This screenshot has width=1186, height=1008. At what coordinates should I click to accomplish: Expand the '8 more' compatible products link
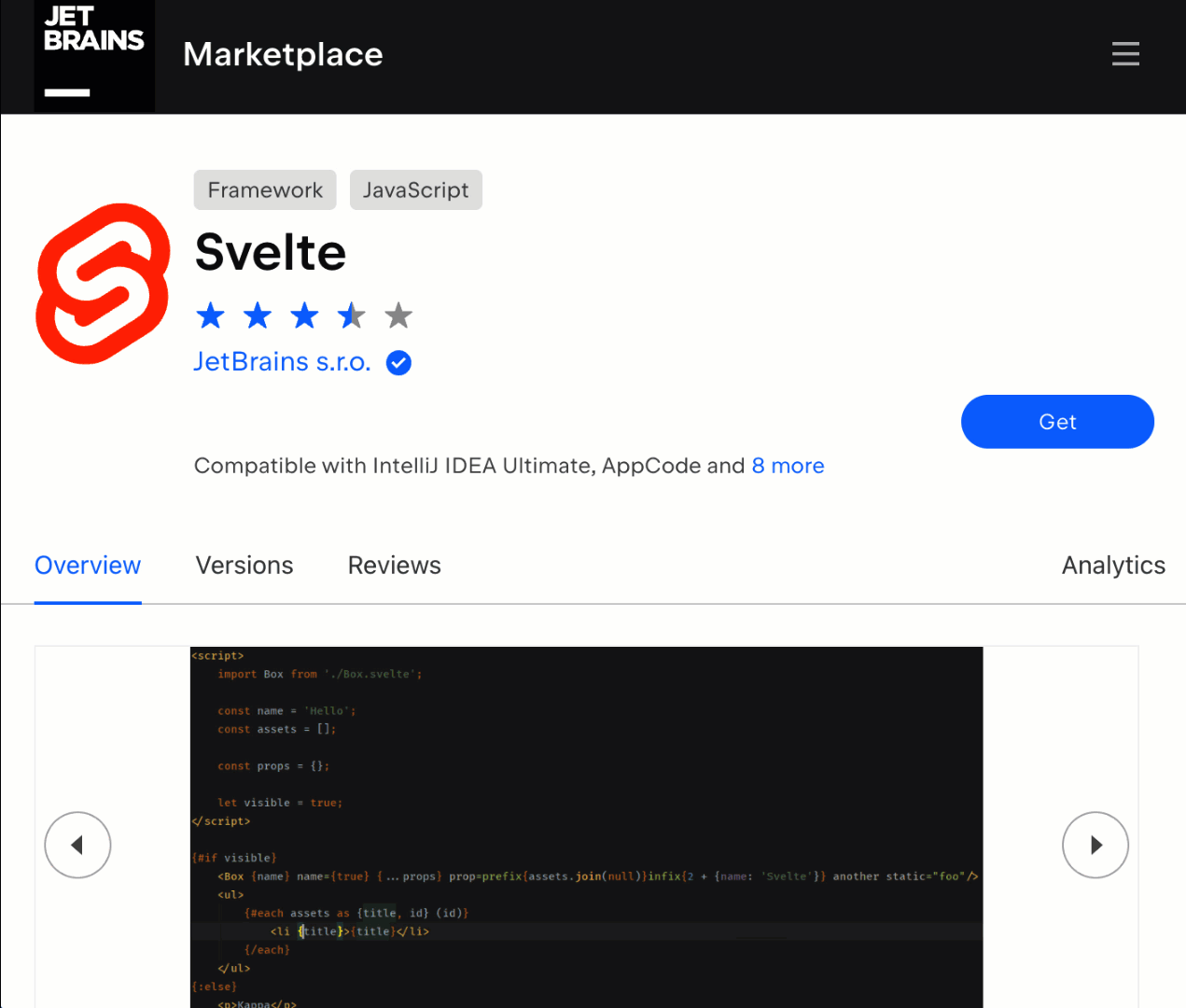(x=788, y=466)
